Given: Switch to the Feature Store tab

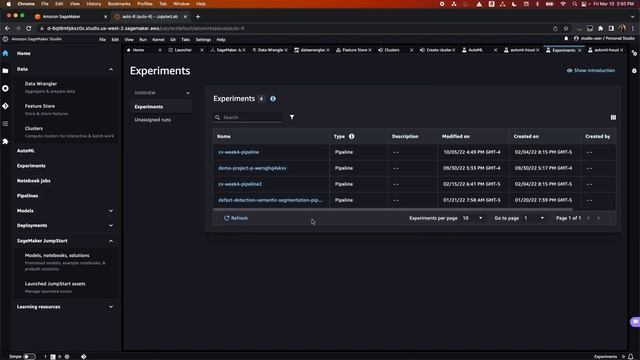Looking at the screenshot, I should click(354, 50).
